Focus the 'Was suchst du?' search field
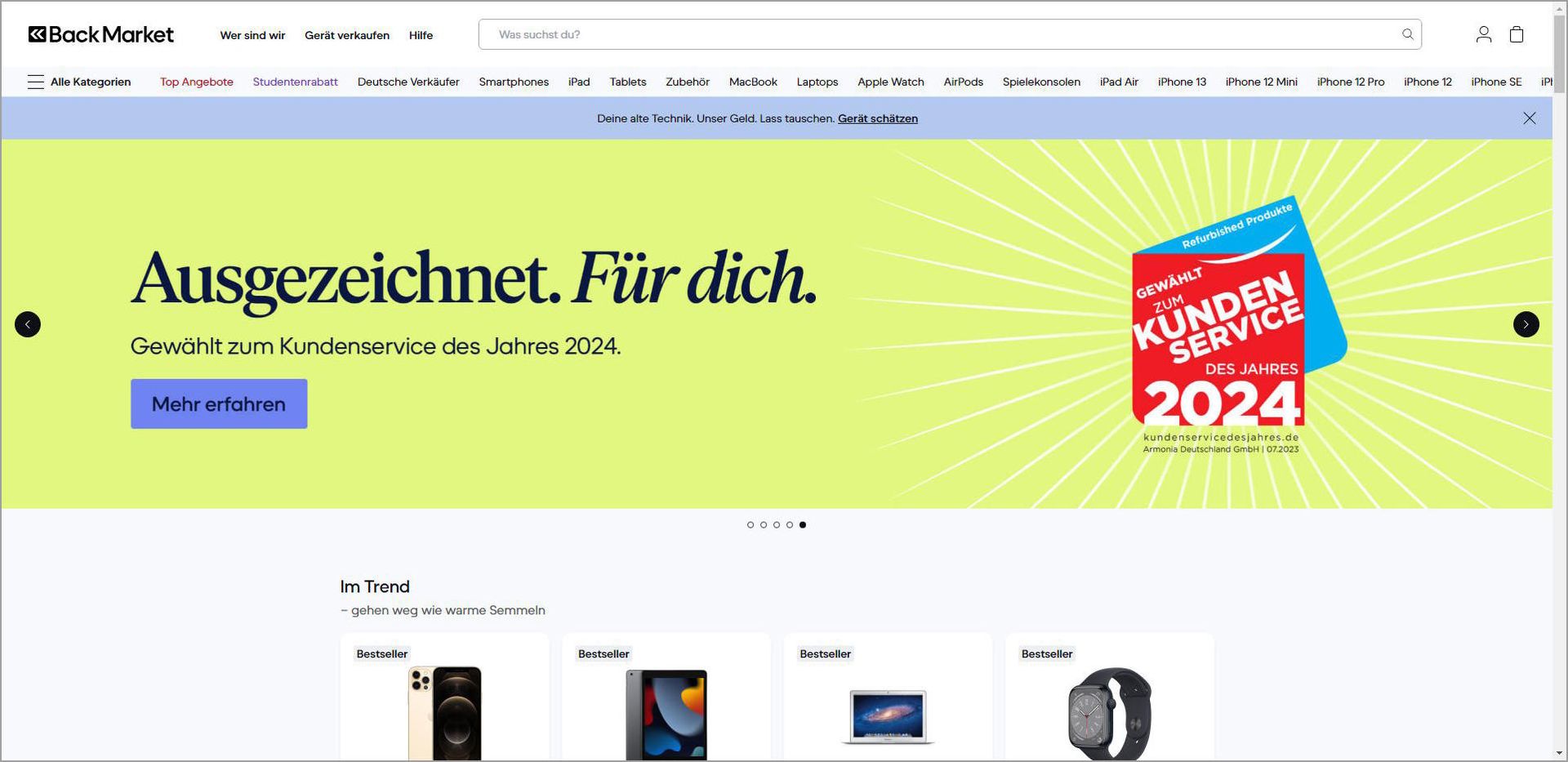Image resolution: width=1568 pixels, height=762 pixels. tap(950, 34)
